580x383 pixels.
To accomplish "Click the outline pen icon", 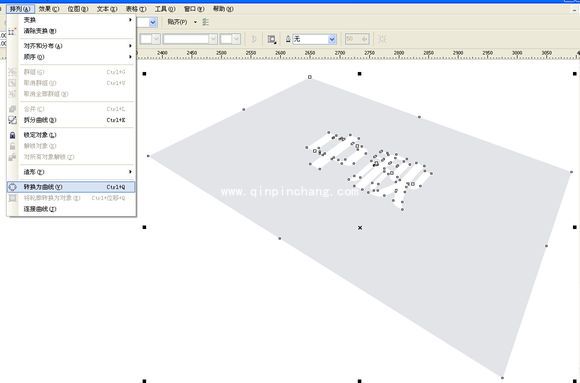I will pyautogui.click(x=288, y=39).
